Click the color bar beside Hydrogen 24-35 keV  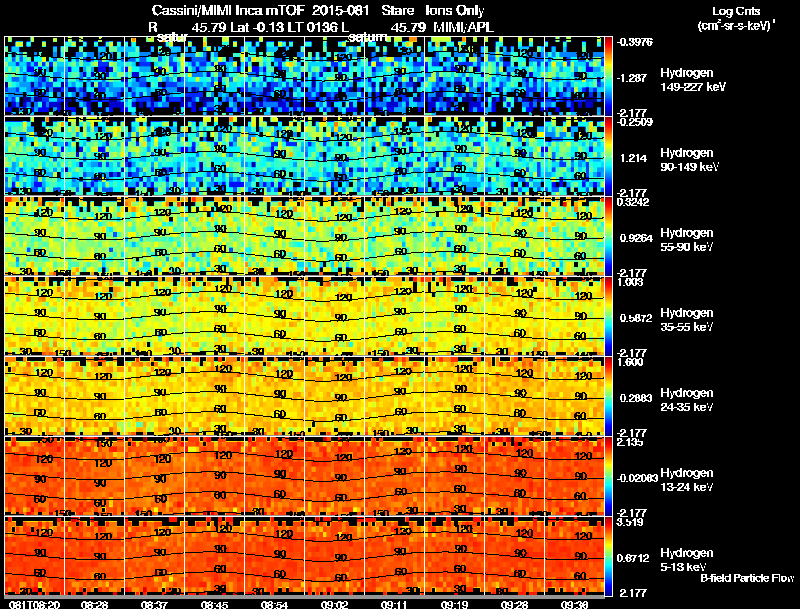point(608,396)
